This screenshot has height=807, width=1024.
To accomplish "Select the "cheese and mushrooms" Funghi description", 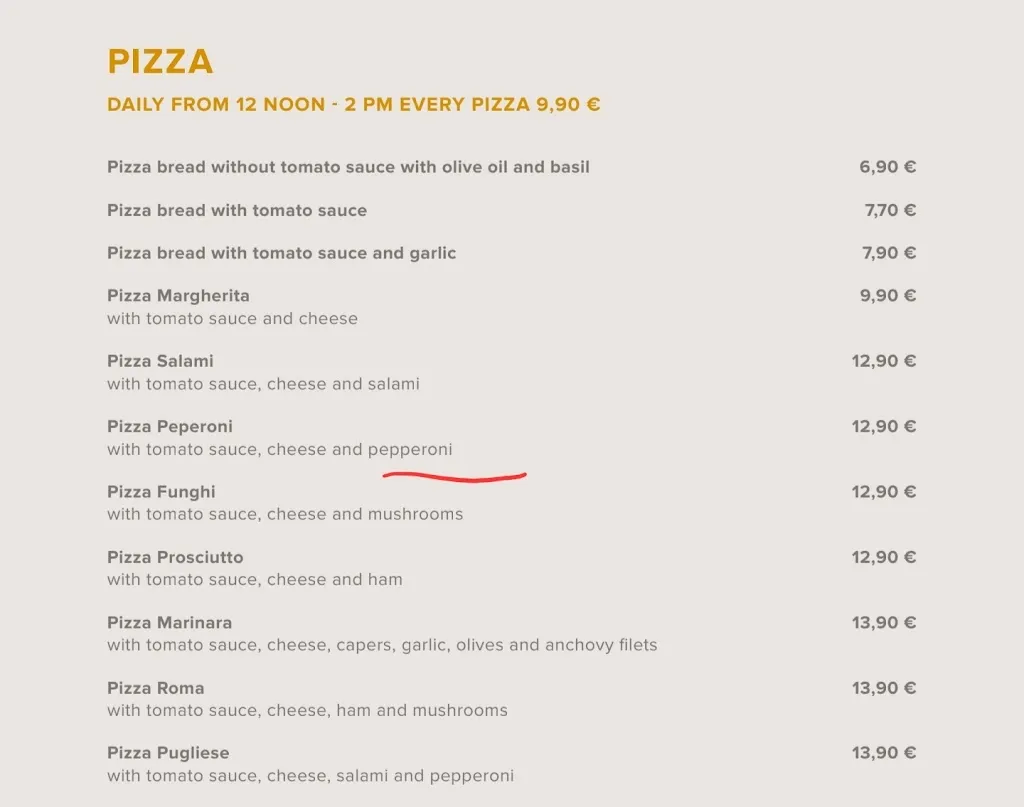I will point(285,514).
